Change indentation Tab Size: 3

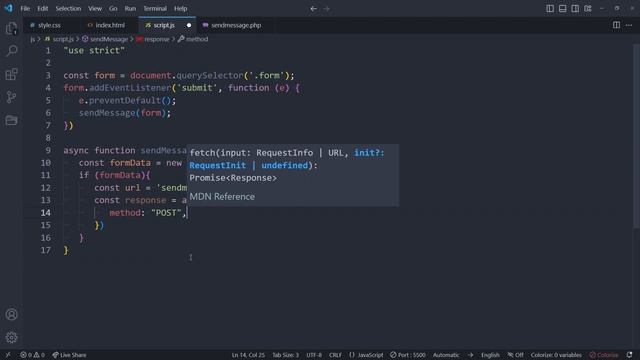(285, 355)
